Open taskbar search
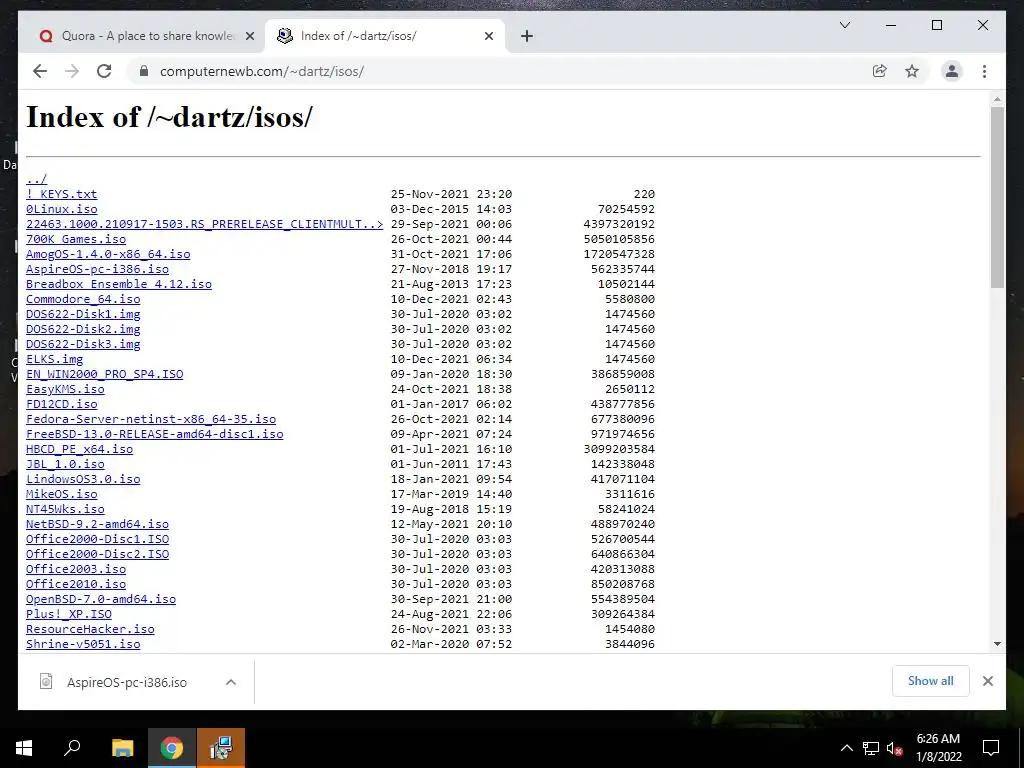 [x=72, y=748]
